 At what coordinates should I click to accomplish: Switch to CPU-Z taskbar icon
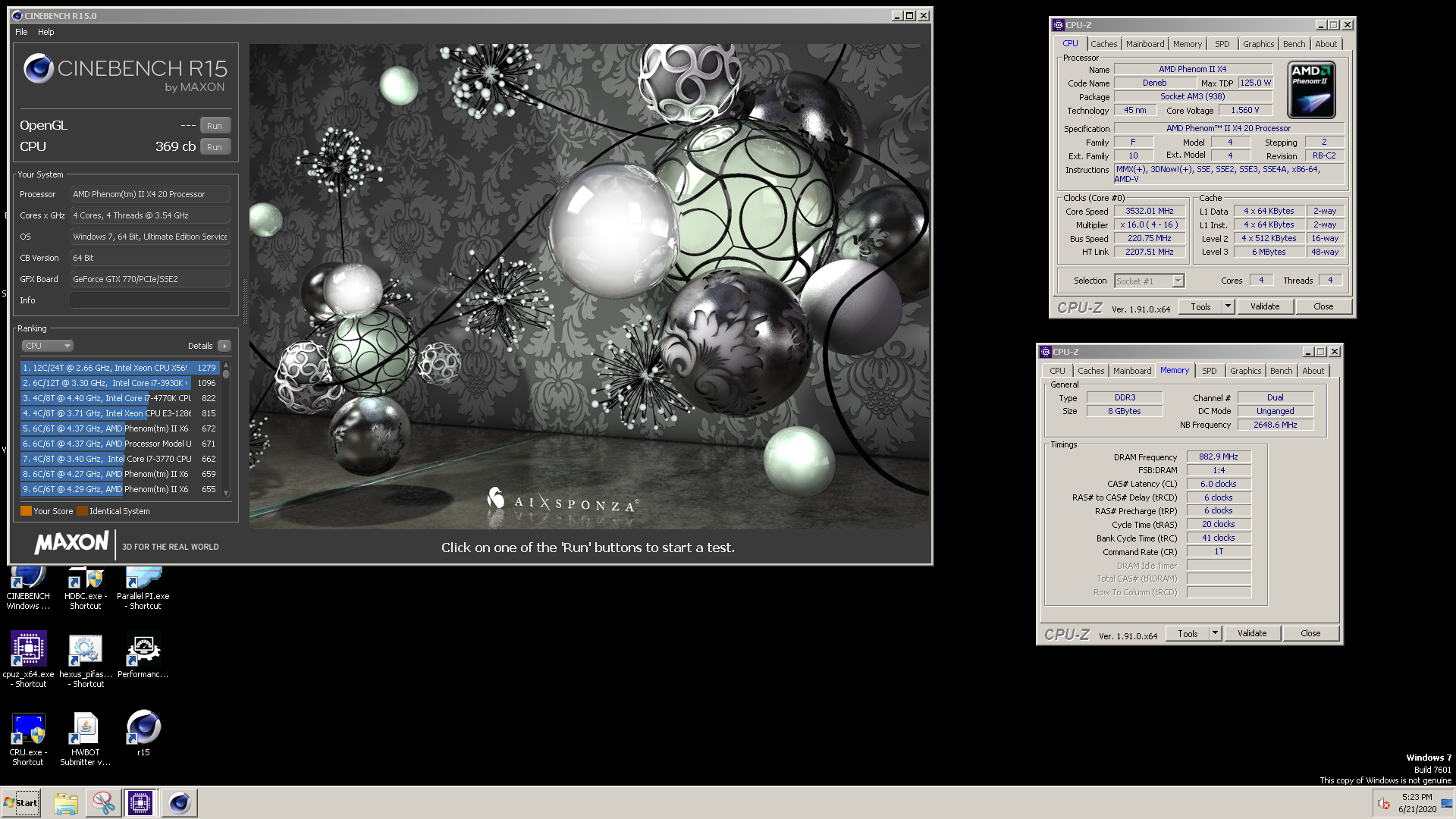140,803
